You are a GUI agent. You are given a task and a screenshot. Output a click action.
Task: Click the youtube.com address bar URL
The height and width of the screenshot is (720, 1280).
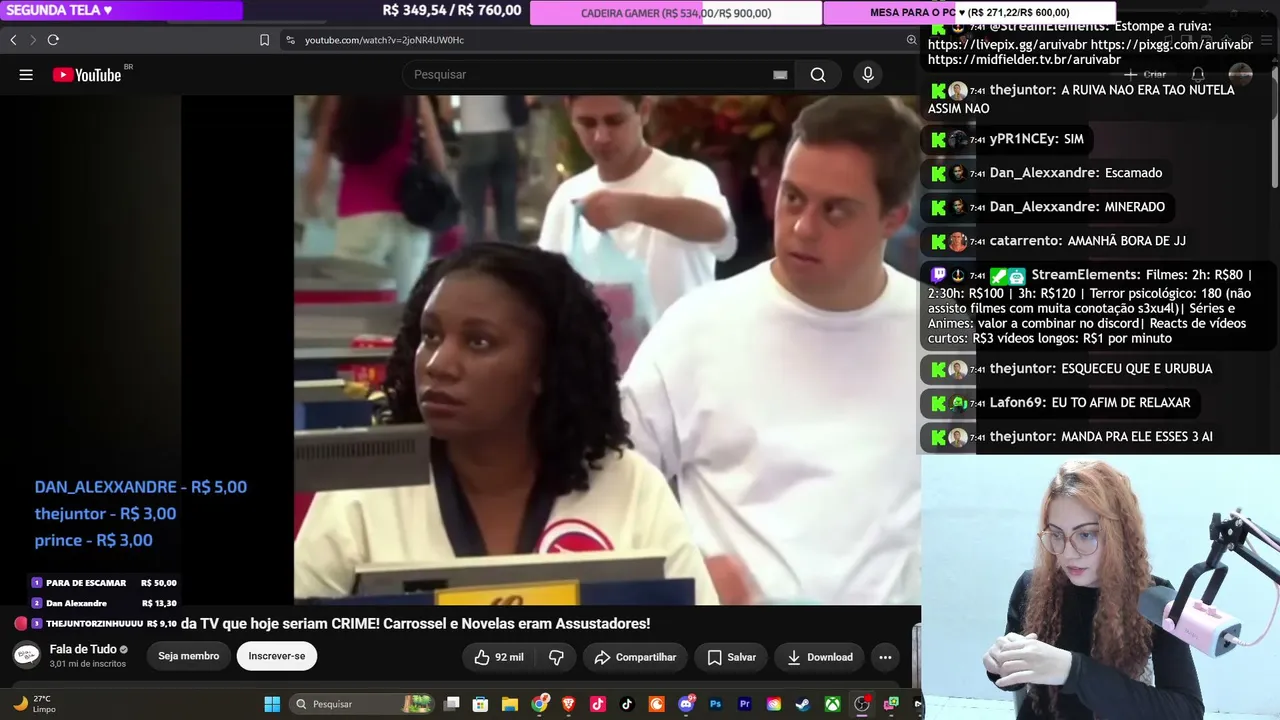click(x=384, y=40)
